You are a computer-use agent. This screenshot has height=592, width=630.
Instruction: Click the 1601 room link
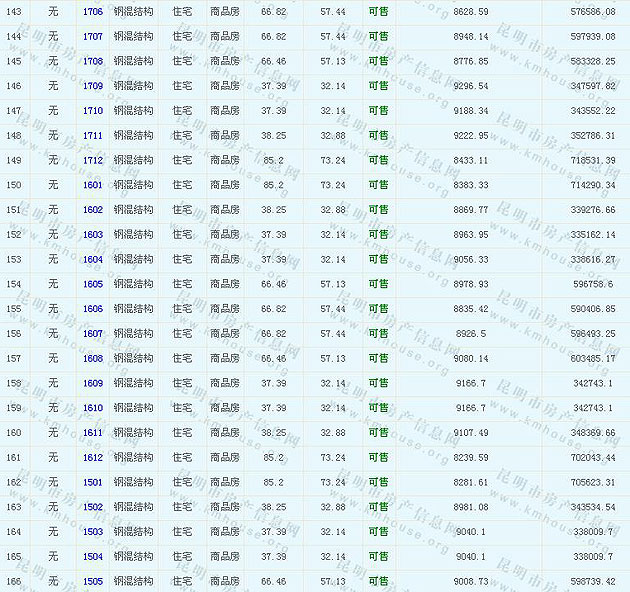92,185
